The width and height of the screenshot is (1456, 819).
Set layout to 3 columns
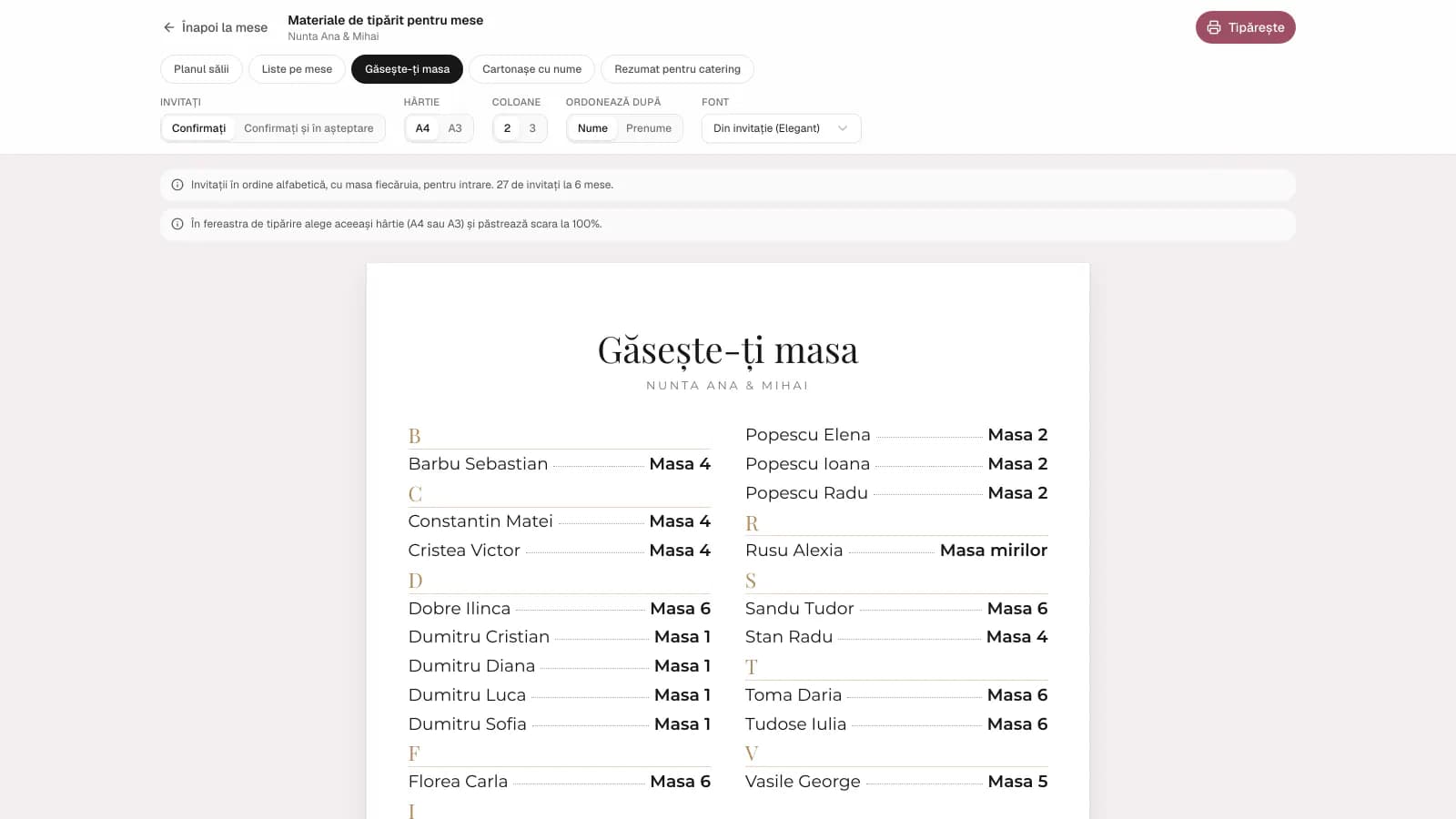[532, 128]
